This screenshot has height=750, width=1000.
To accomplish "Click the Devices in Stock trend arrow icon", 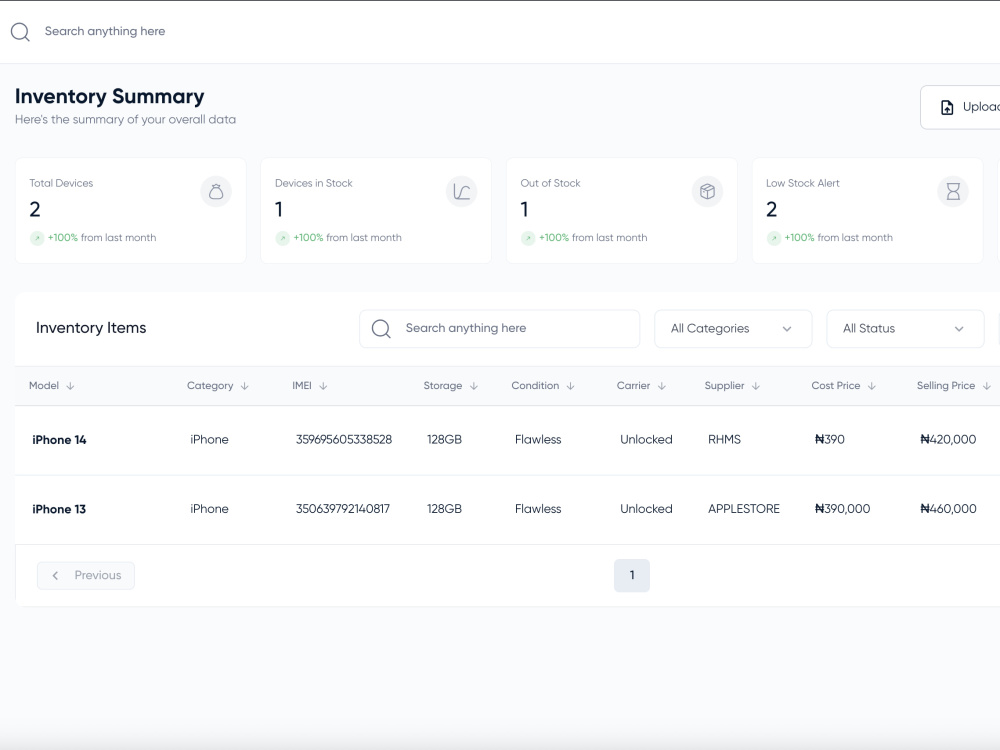I will (283, 238).
